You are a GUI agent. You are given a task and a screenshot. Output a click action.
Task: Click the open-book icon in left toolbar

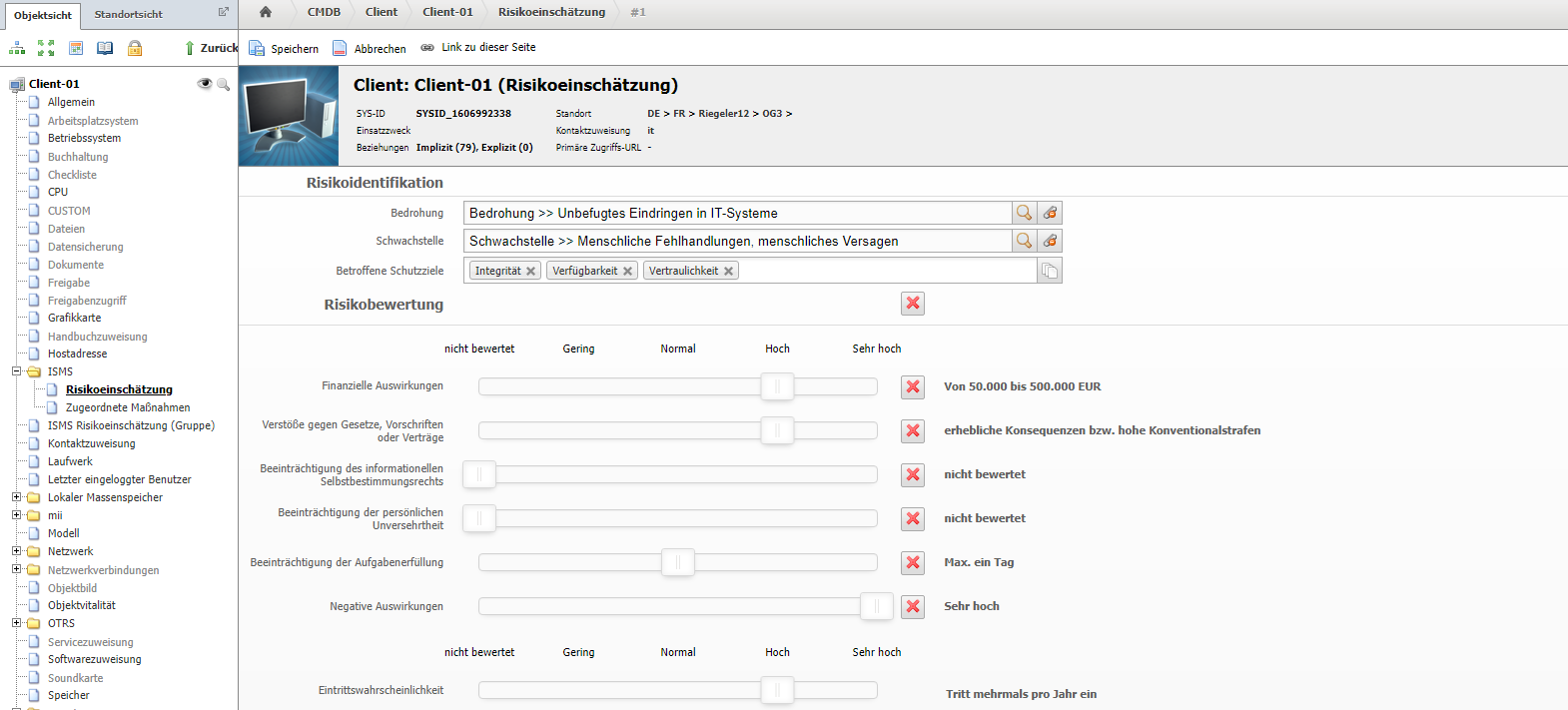pos(105,48)
